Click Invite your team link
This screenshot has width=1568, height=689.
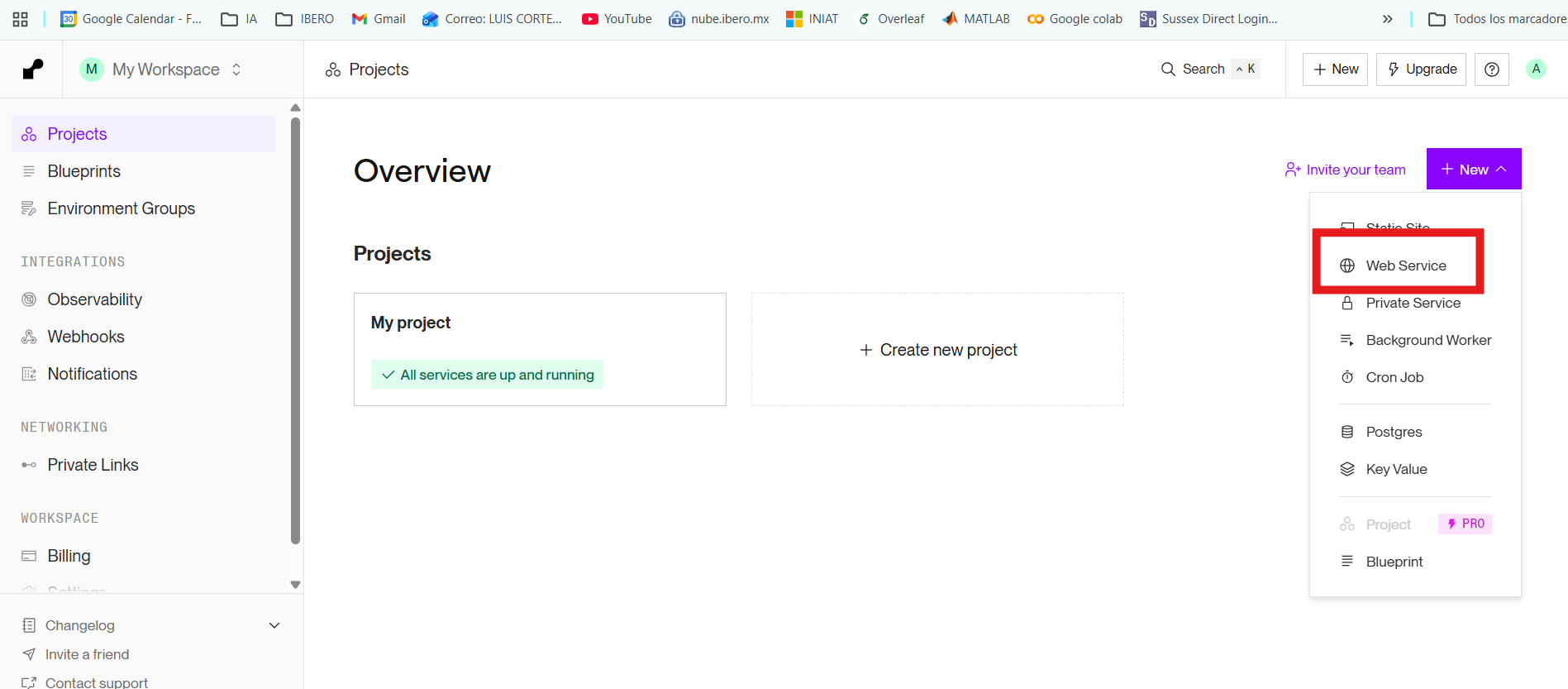pyautogui.click(x=1345, y=170)
